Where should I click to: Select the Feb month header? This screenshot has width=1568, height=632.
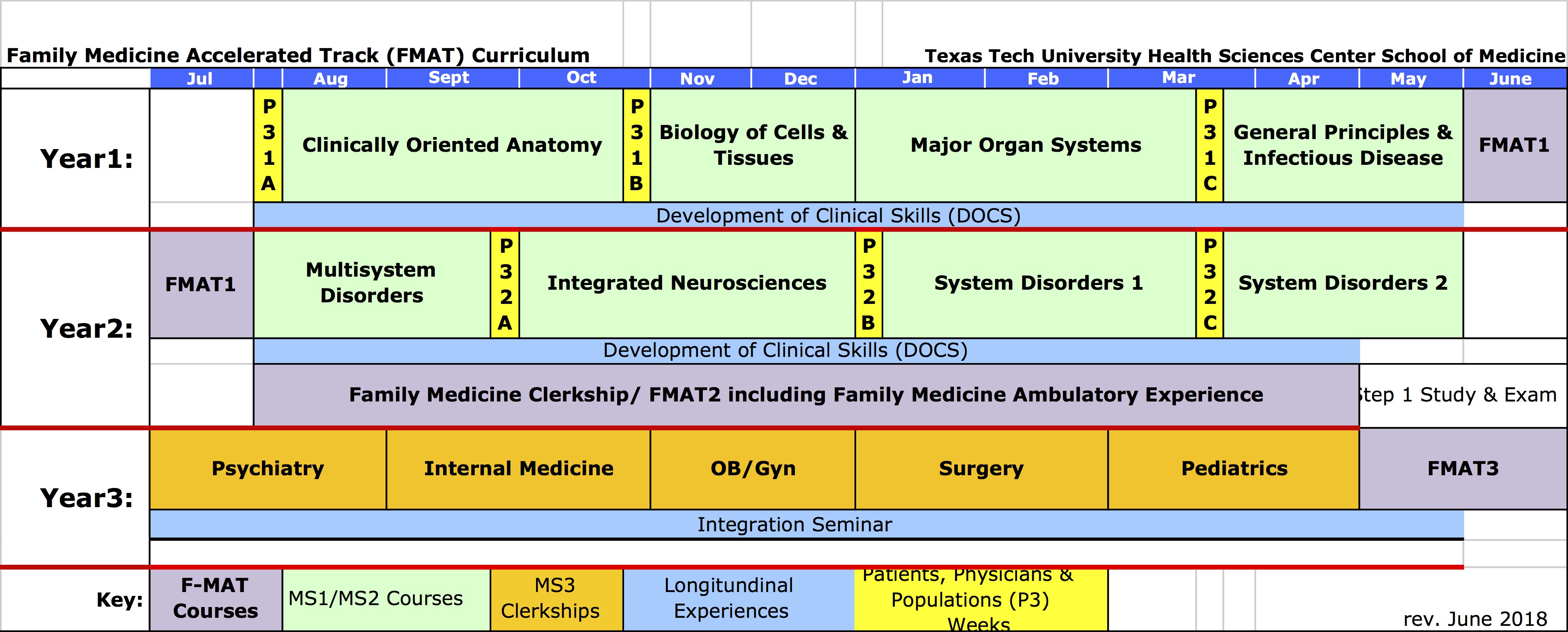click(x=1046, y=78)
